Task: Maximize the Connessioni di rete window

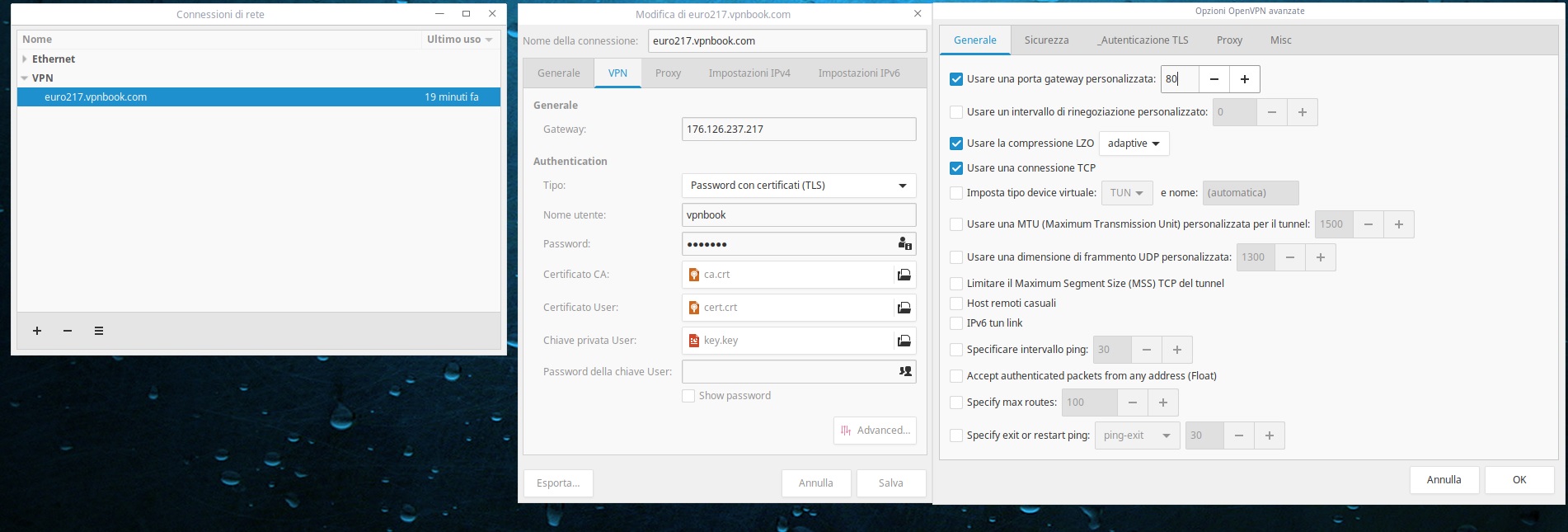Action: click(466, 13)
